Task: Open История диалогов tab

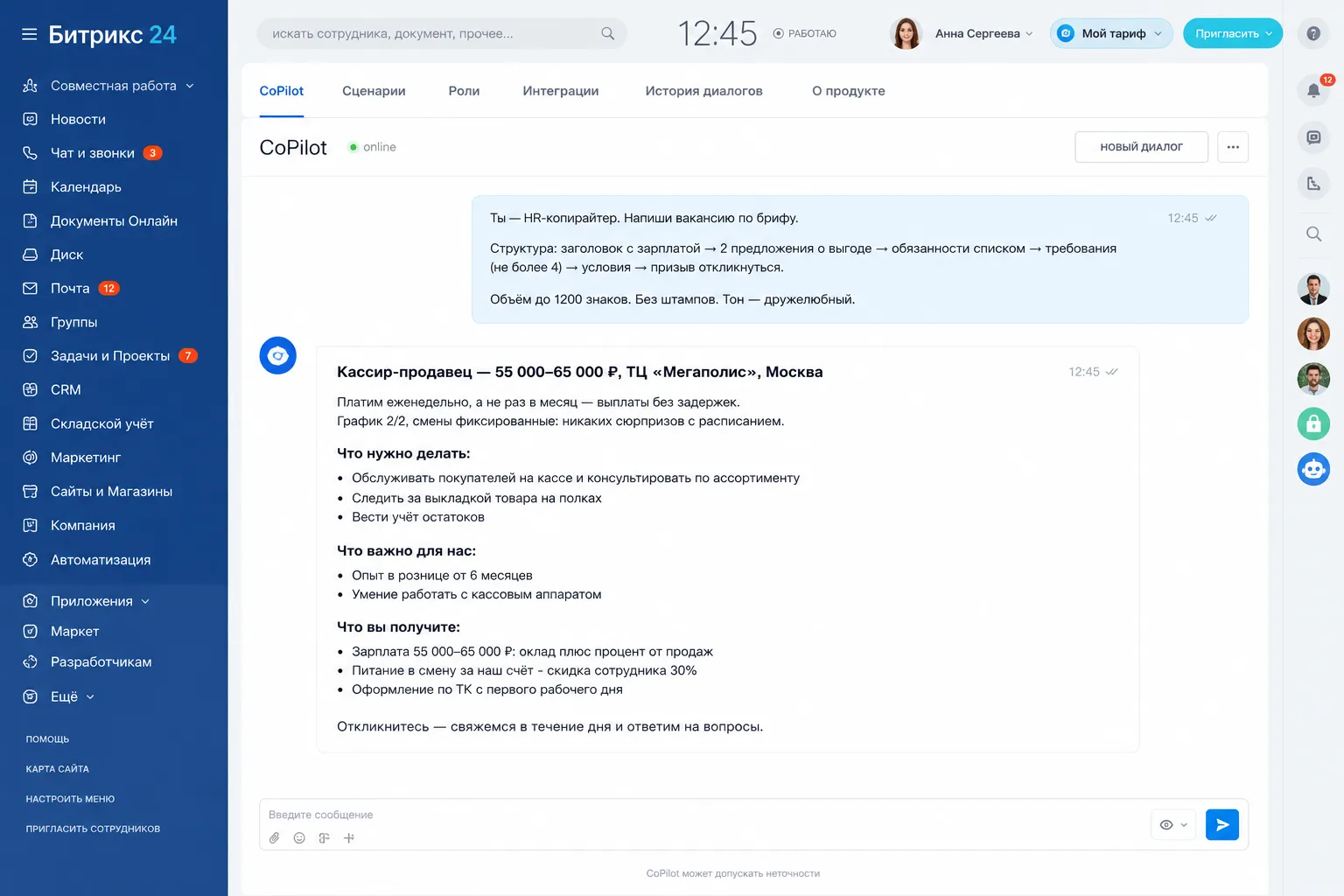Action: [703, 91]
